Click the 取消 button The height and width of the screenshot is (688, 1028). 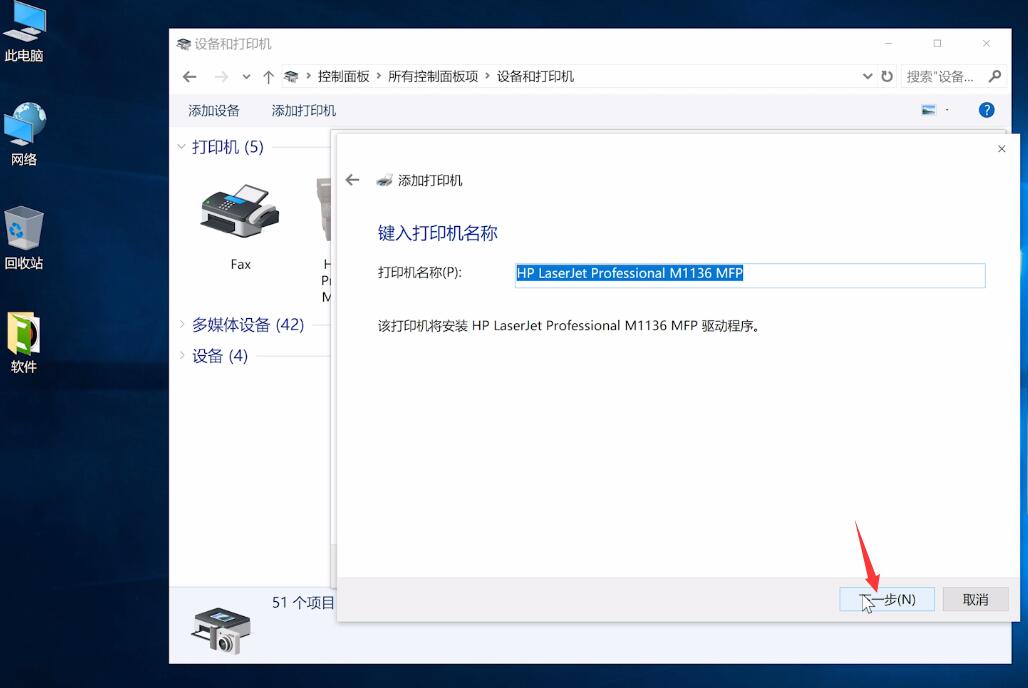click(975, 598)
